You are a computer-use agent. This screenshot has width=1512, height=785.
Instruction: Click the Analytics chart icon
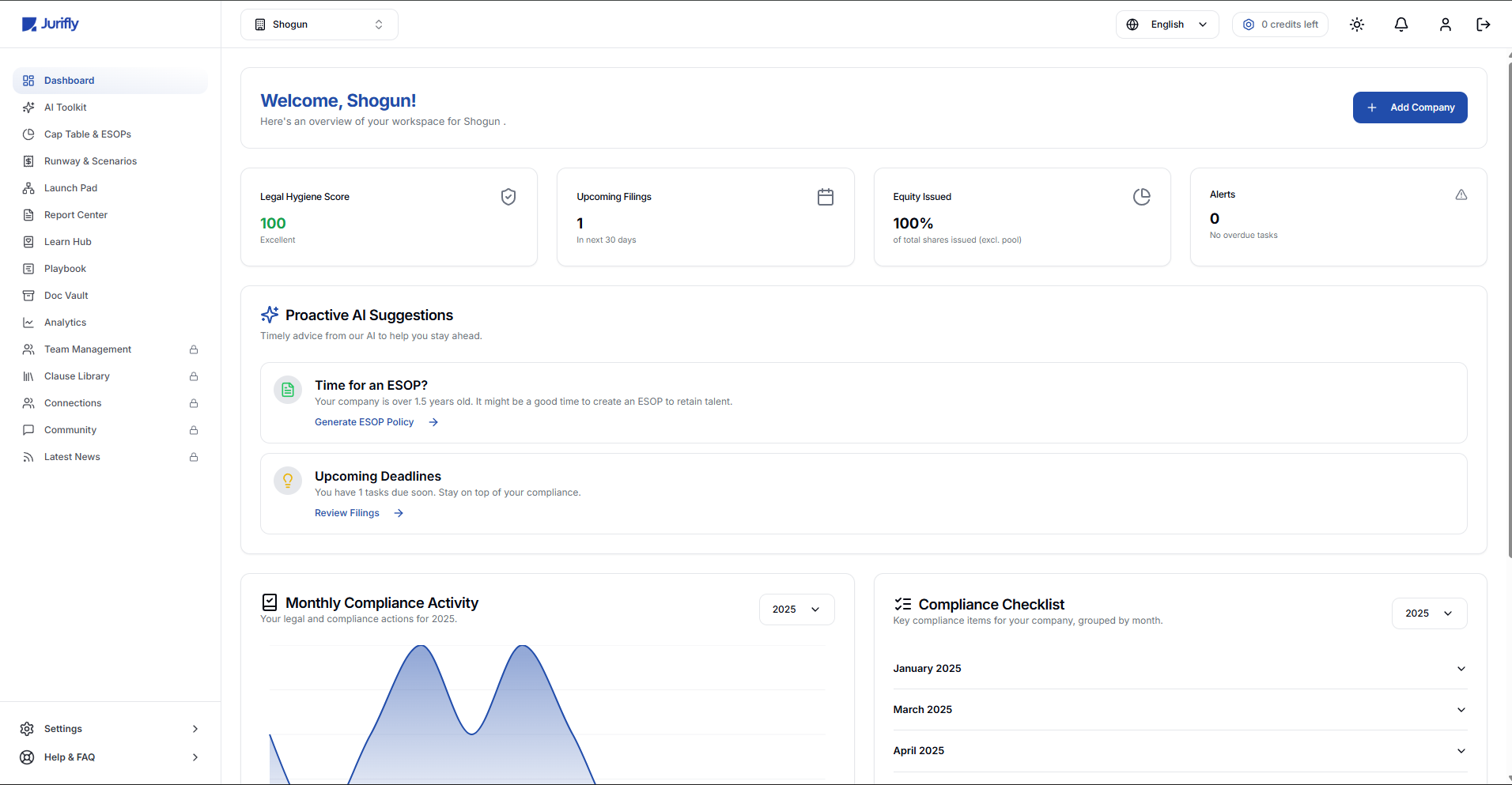click(x=28, y=323)
